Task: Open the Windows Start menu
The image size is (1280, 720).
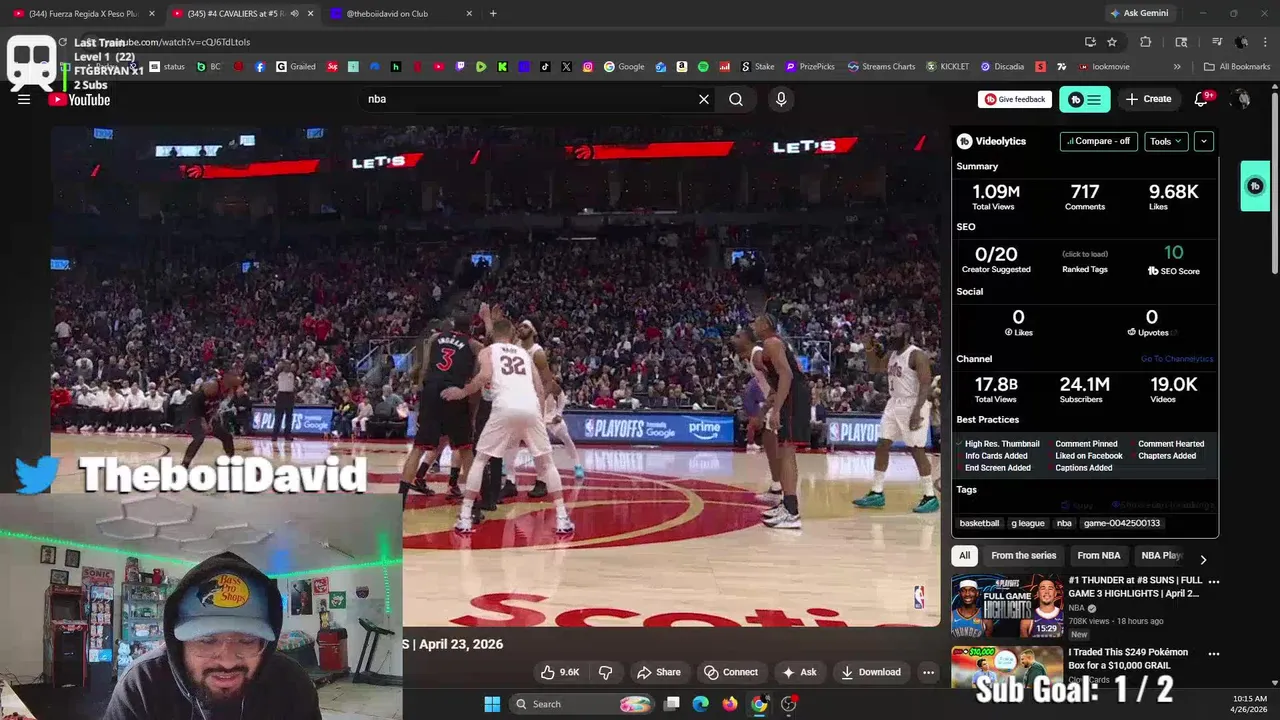Action: 492,704
